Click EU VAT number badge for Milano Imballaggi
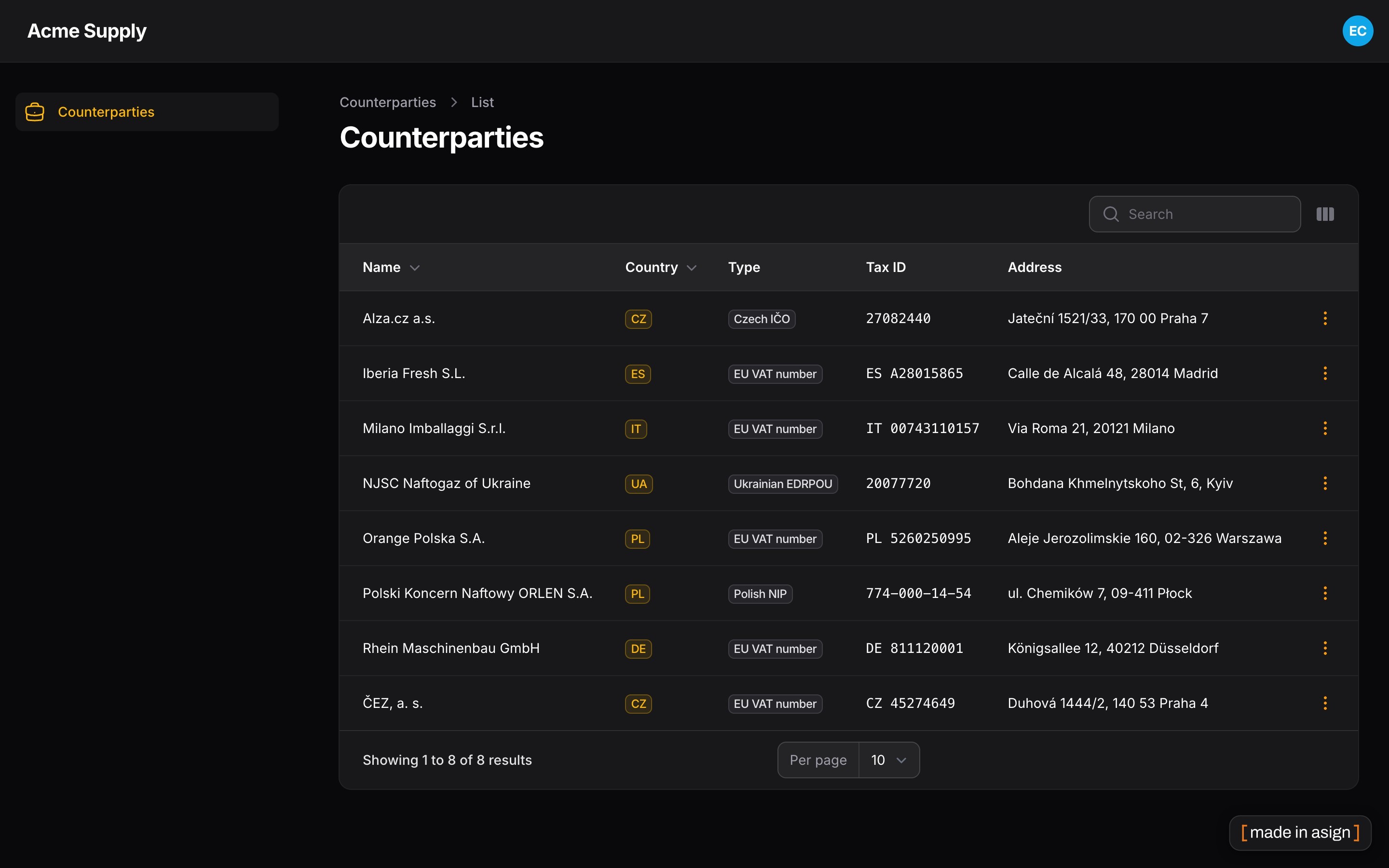 [775, 429]
